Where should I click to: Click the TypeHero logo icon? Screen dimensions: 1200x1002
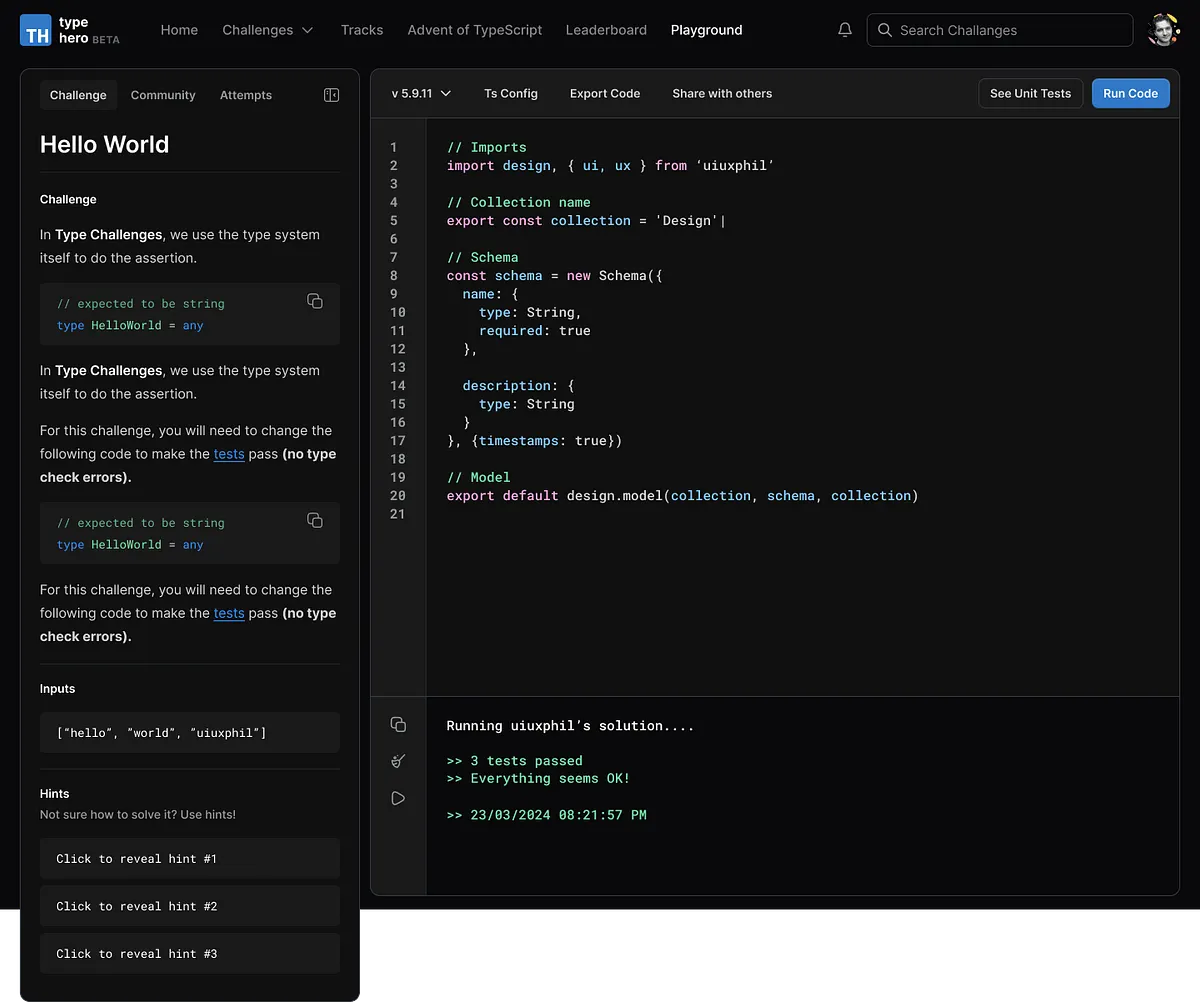tap(36, 30)
